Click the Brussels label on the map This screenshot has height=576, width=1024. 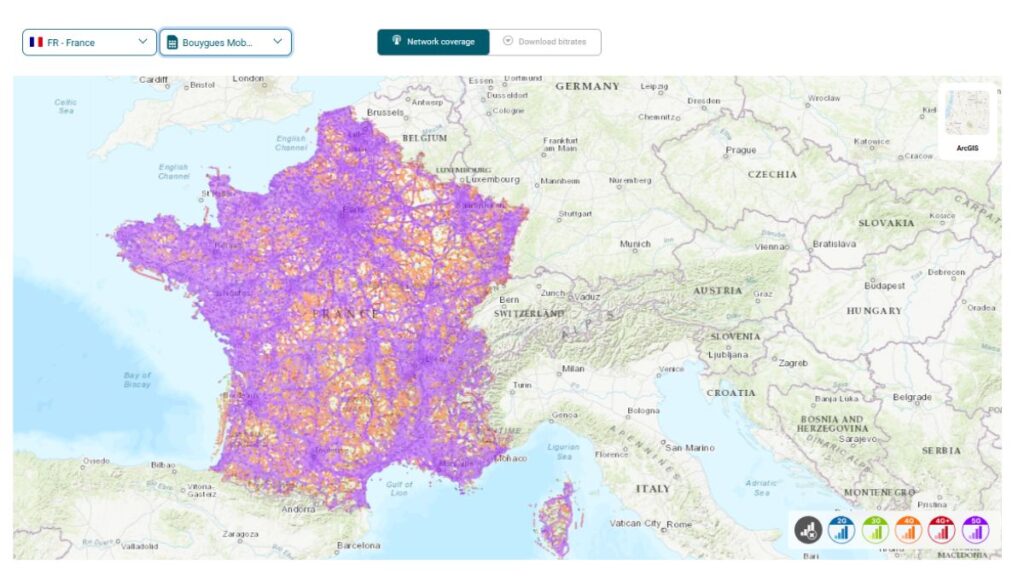(x=385, y=112)
